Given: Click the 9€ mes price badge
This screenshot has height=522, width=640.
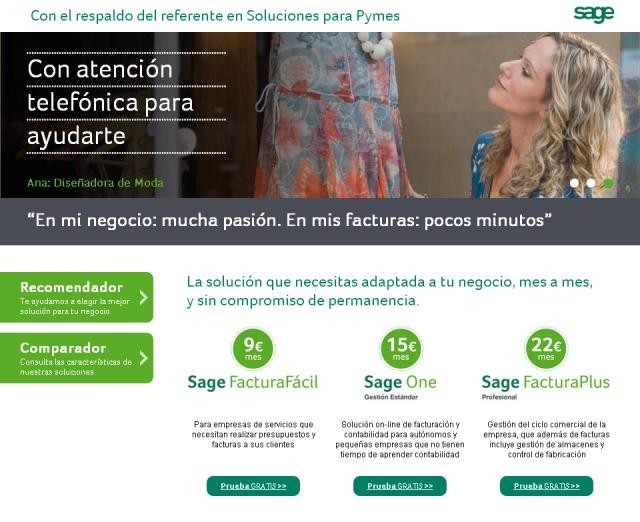Looking at the screenshot, I should point(253,349).
